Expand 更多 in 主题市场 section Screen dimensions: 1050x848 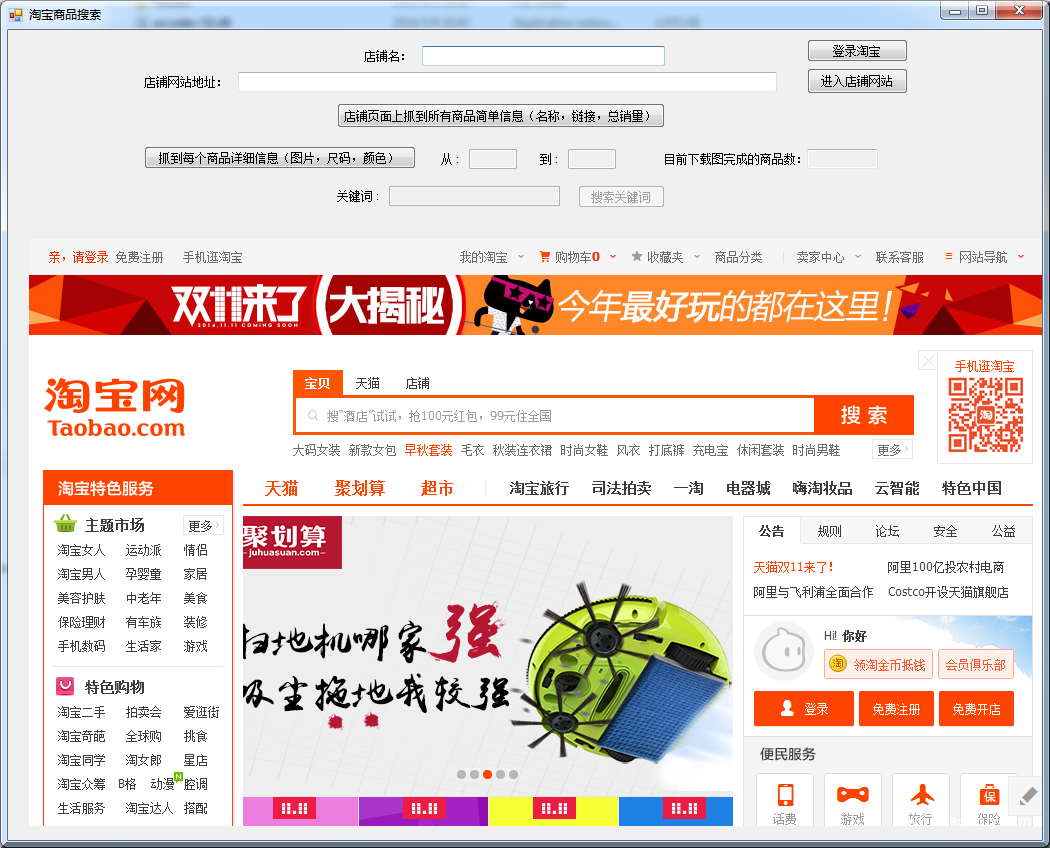point(203,525)
